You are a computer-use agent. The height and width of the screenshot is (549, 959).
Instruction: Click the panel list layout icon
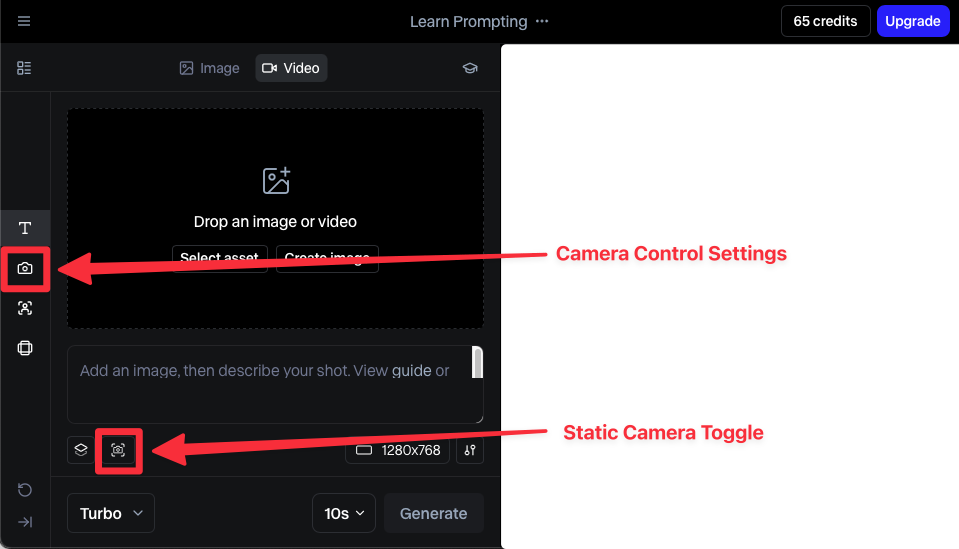click(x=24, y=68)
